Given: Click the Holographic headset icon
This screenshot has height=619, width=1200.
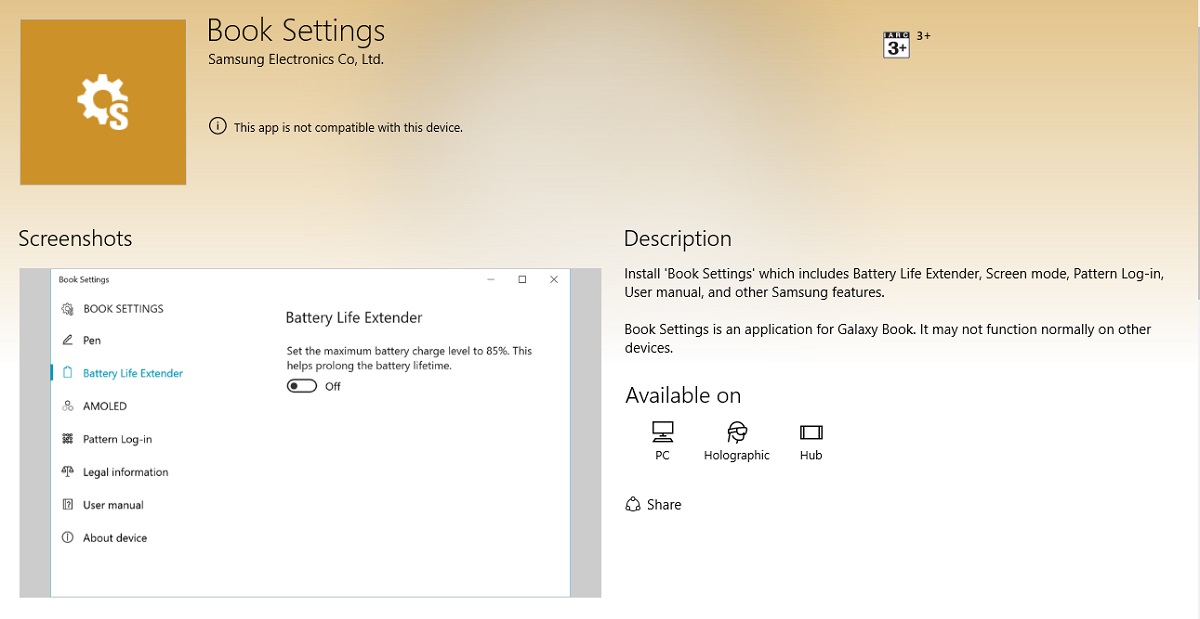Looking at the screenshot, I should point(737,432).
